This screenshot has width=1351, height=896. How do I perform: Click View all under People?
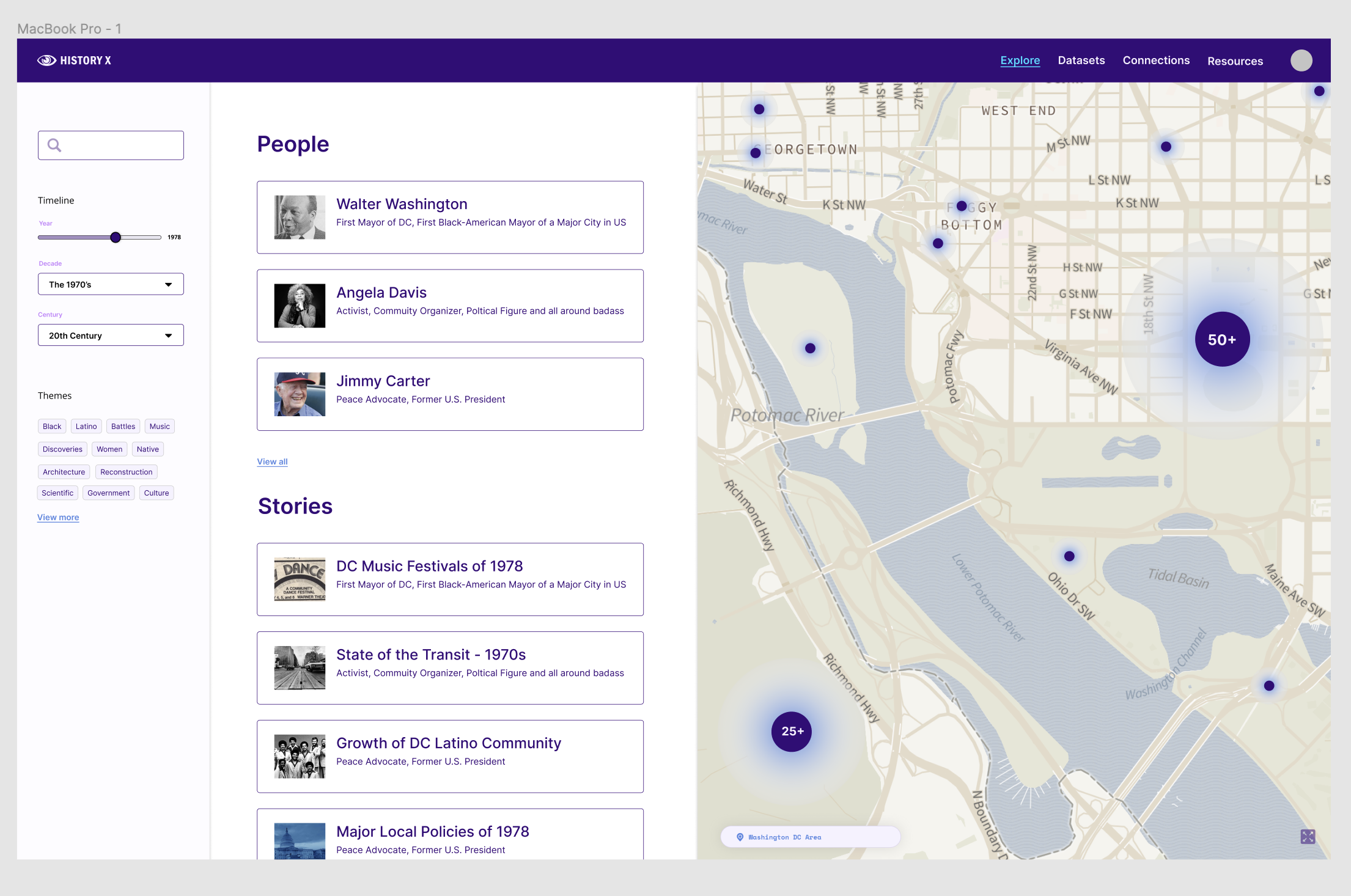coord(272,461)
